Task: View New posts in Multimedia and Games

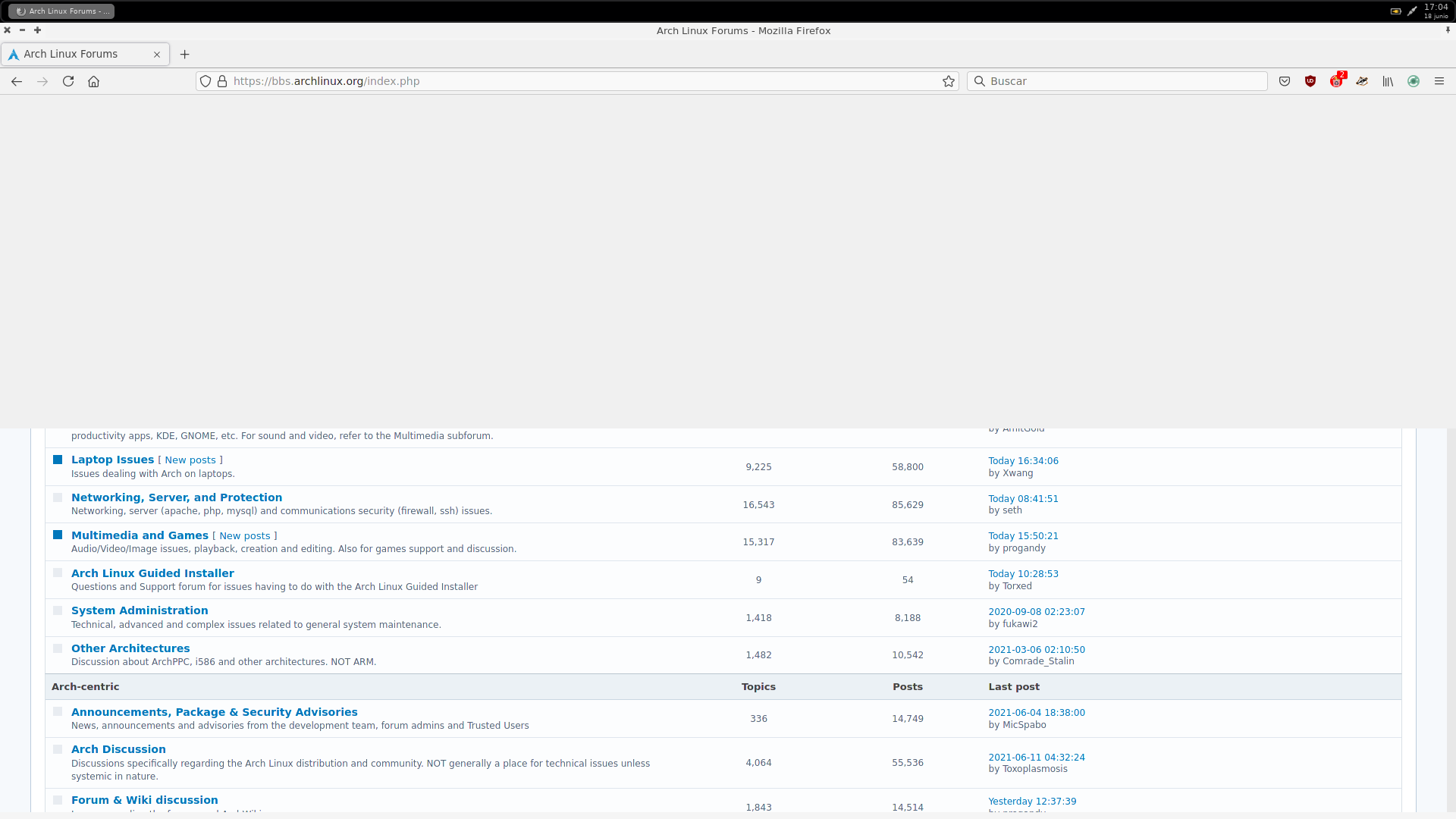Action: (245, 536)
